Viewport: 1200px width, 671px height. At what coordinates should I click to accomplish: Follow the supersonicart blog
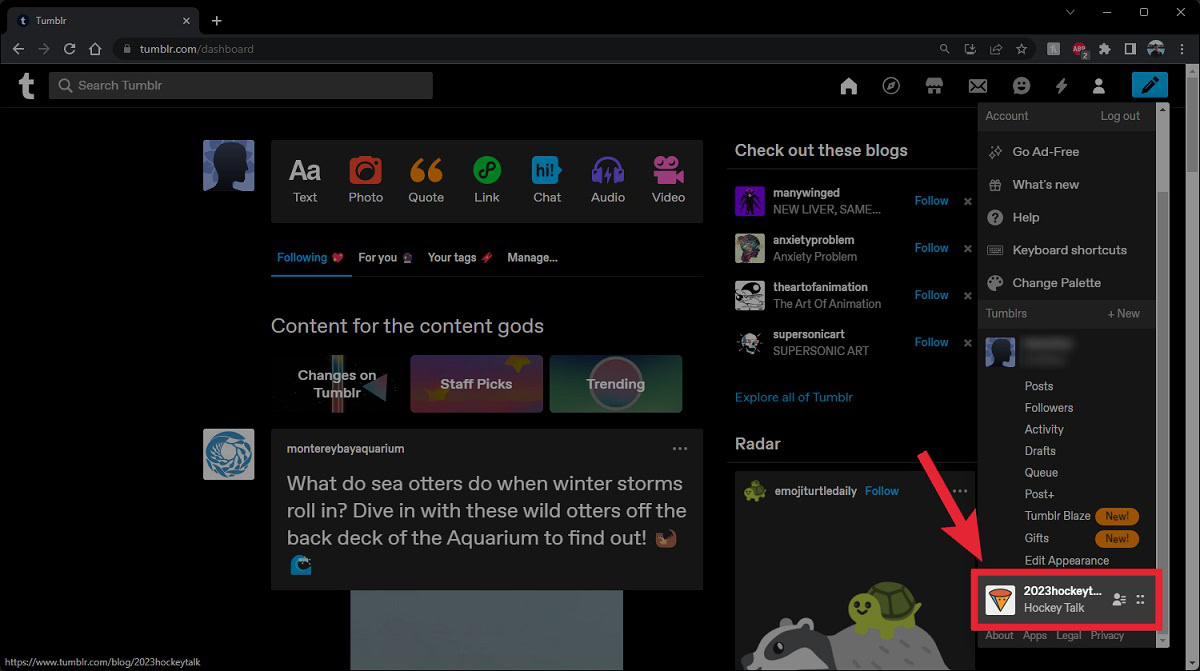click(x=931, y=342)
